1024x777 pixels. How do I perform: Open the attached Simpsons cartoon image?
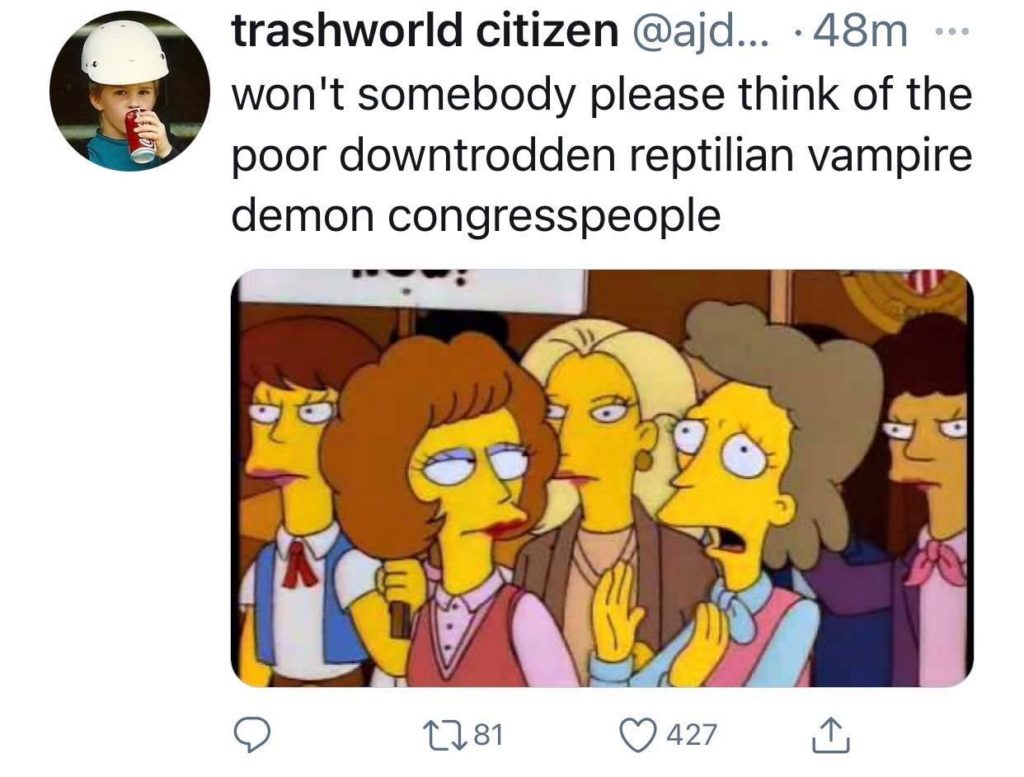pos(601,477)
